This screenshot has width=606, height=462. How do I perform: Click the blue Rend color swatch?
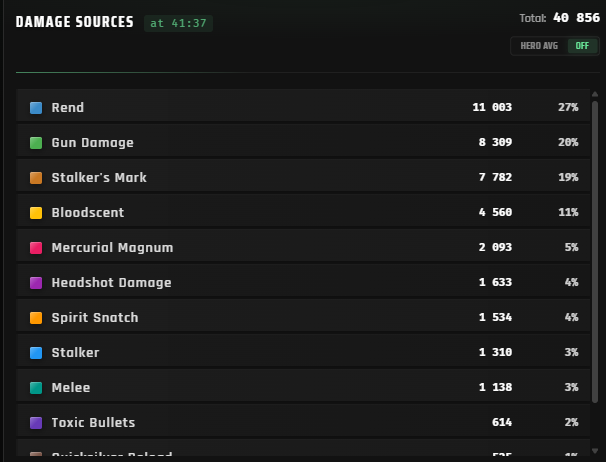click(x=36, y=108)
